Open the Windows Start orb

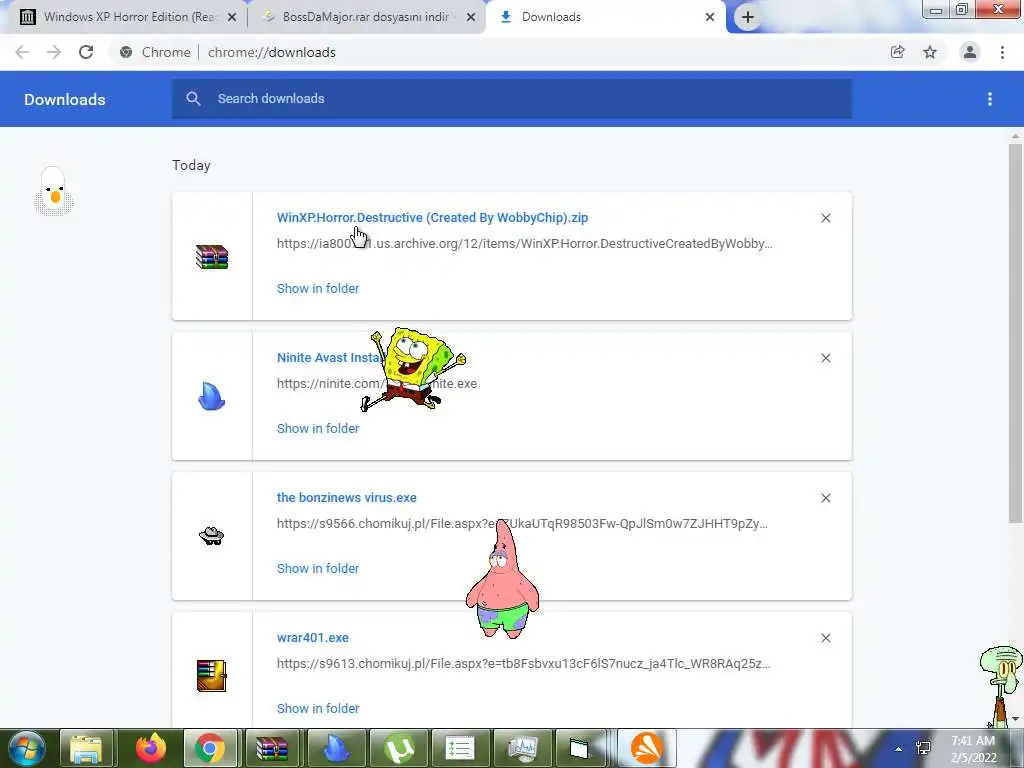click(x=27, y=748)
